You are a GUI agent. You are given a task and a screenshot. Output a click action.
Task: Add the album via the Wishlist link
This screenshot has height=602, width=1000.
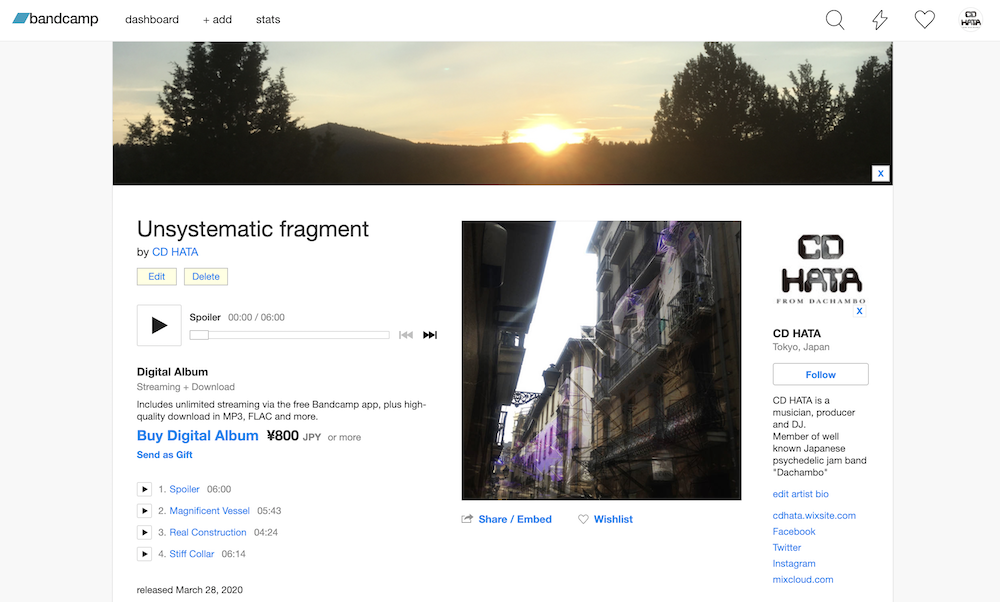613,519
